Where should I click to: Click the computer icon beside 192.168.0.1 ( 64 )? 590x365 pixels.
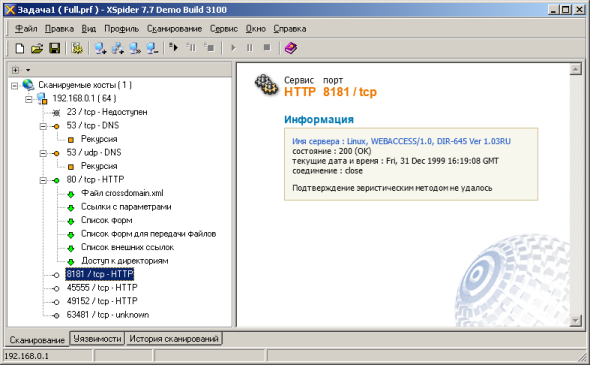42,99
